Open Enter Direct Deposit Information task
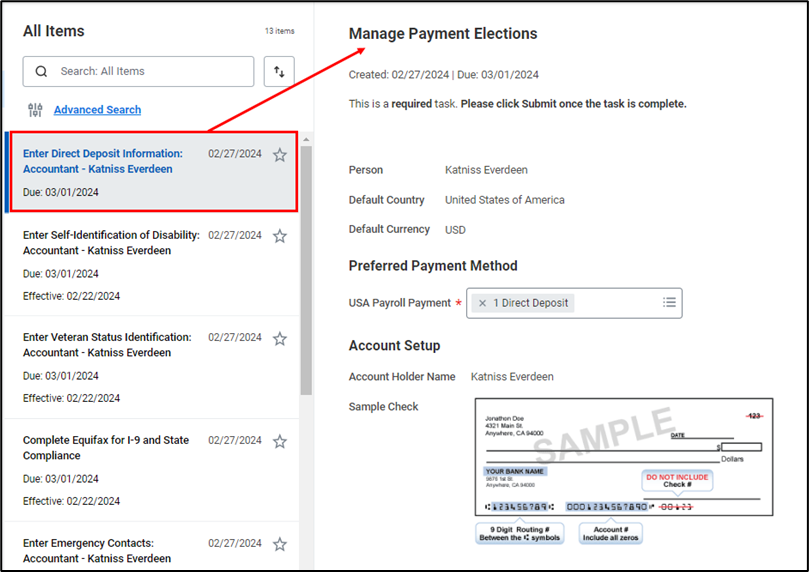Viewport: 809px width, 572px height. [x=103, y=162]
